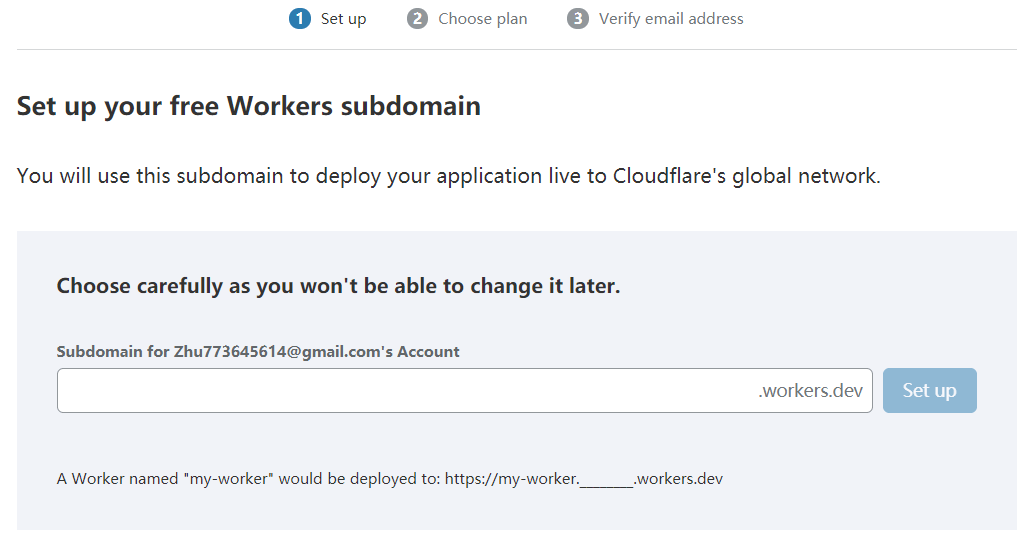Click the "Set up your free Workers subdomain" heading
The width and height of the screenshot is (1028, 541).
click(249, 106)
